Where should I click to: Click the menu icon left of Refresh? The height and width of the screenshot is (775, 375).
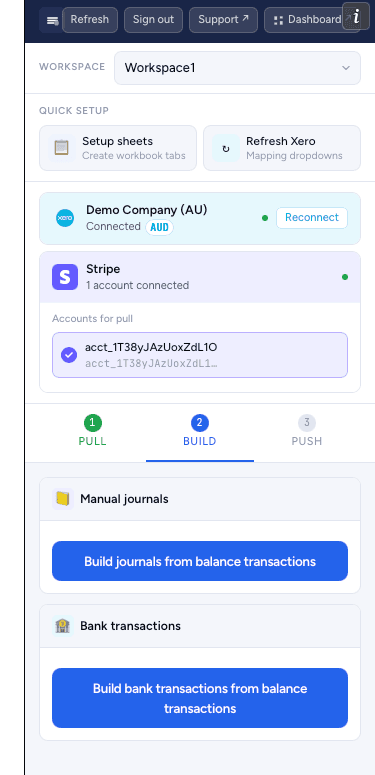(51, 20)
